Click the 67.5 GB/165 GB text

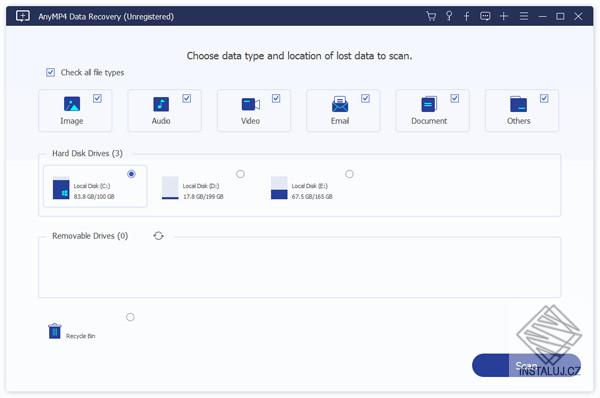(x=312, y=197)
